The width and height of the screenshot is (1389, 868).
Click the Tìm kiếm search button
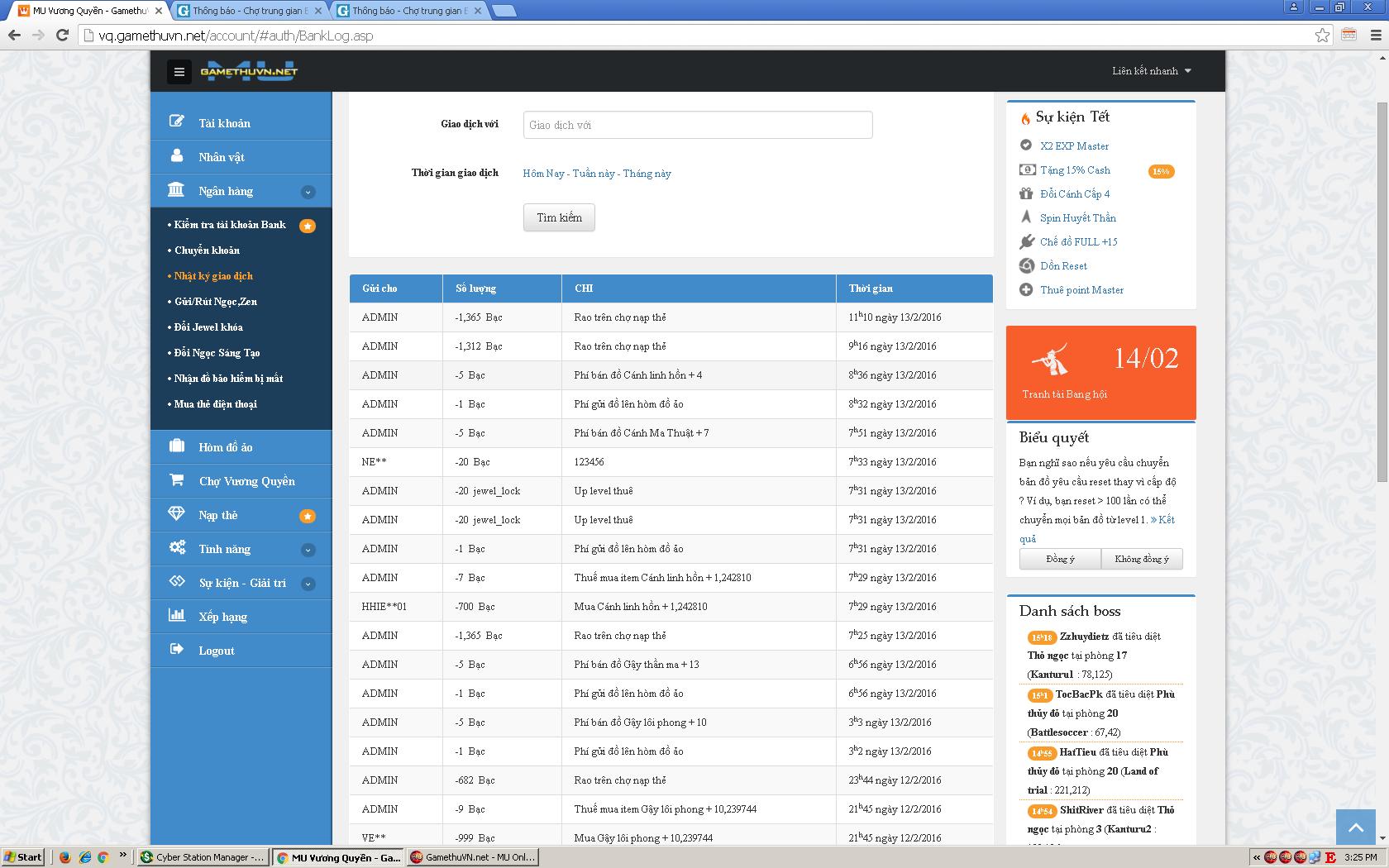point(559,217)
